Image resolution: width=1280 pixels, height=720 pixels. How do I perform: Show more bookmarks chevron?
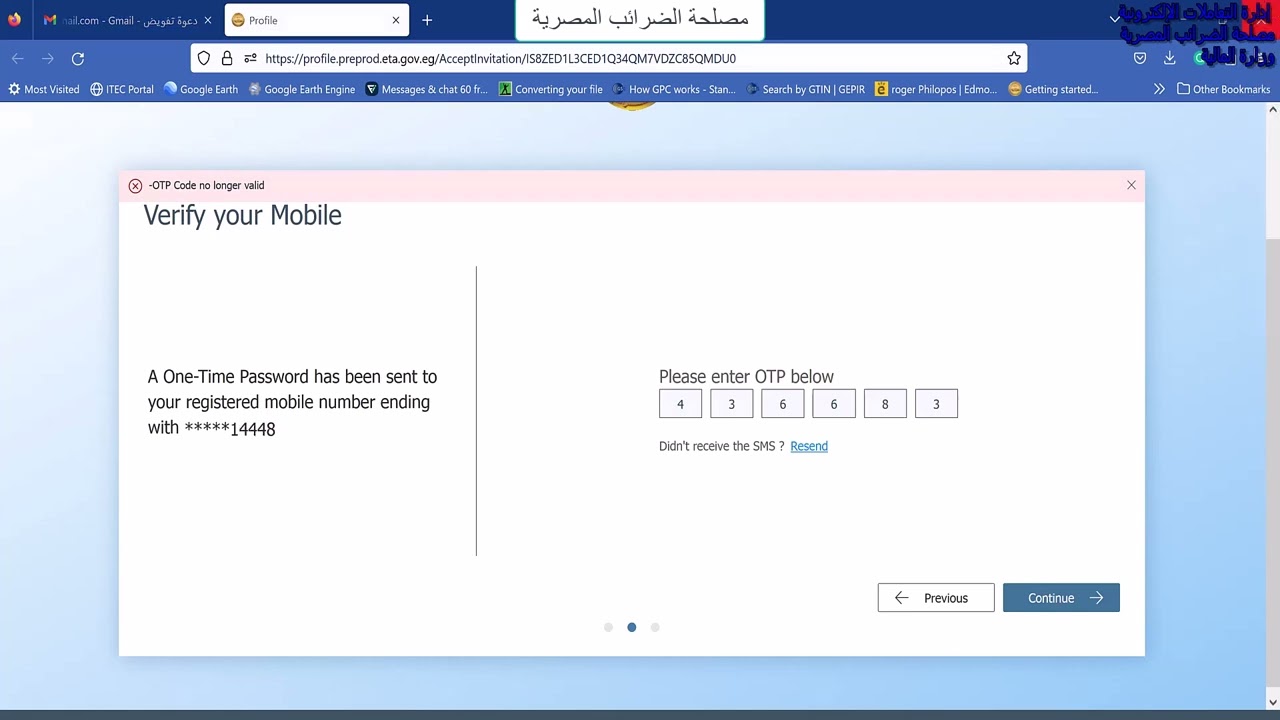coord(1159,89)
